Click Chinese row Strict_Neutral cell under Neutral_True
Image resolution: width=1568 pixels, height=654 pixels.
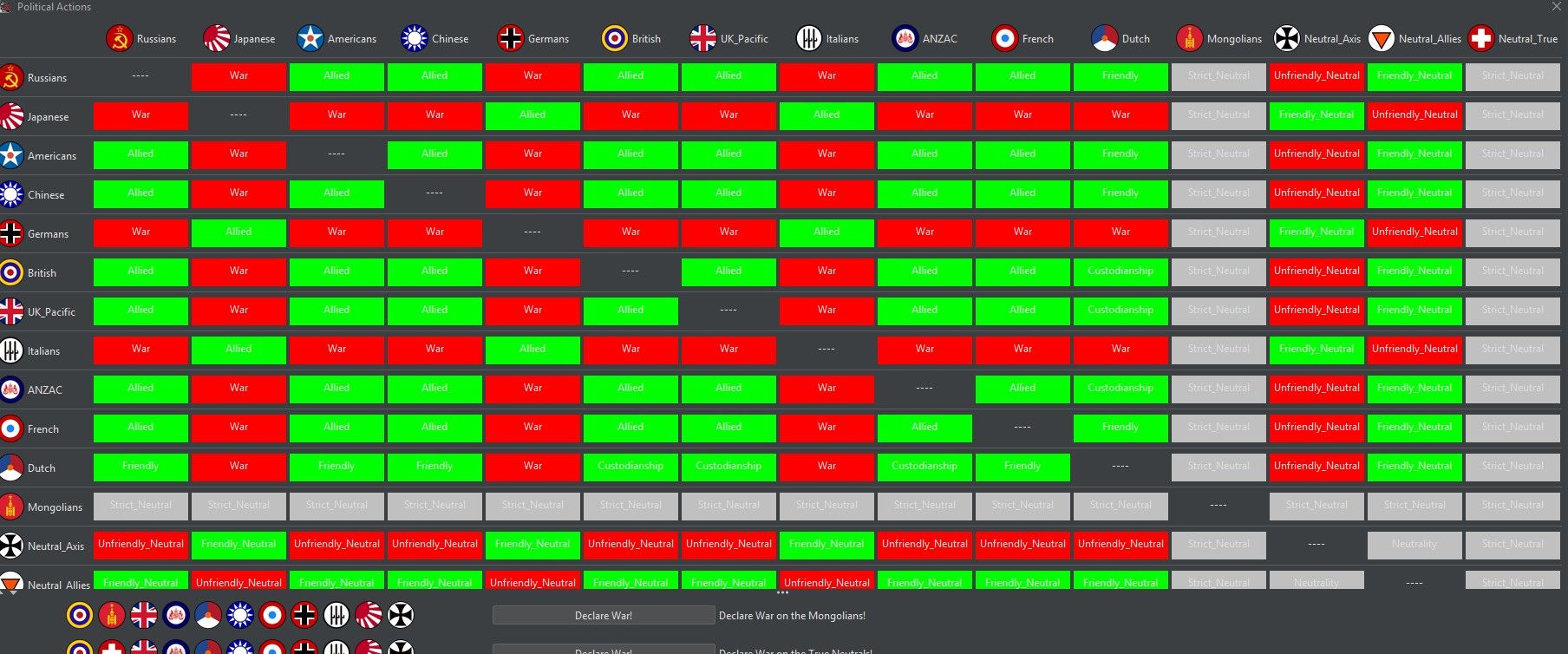coord(1512,193)
